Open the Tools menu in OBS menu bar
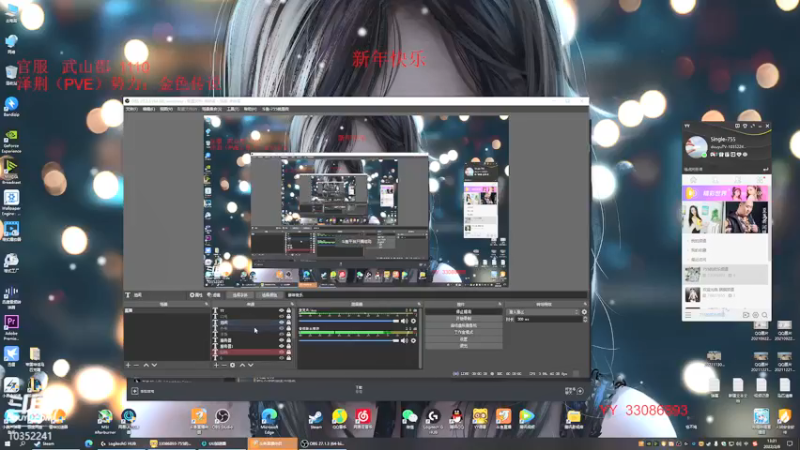 (x=233, y=109)
